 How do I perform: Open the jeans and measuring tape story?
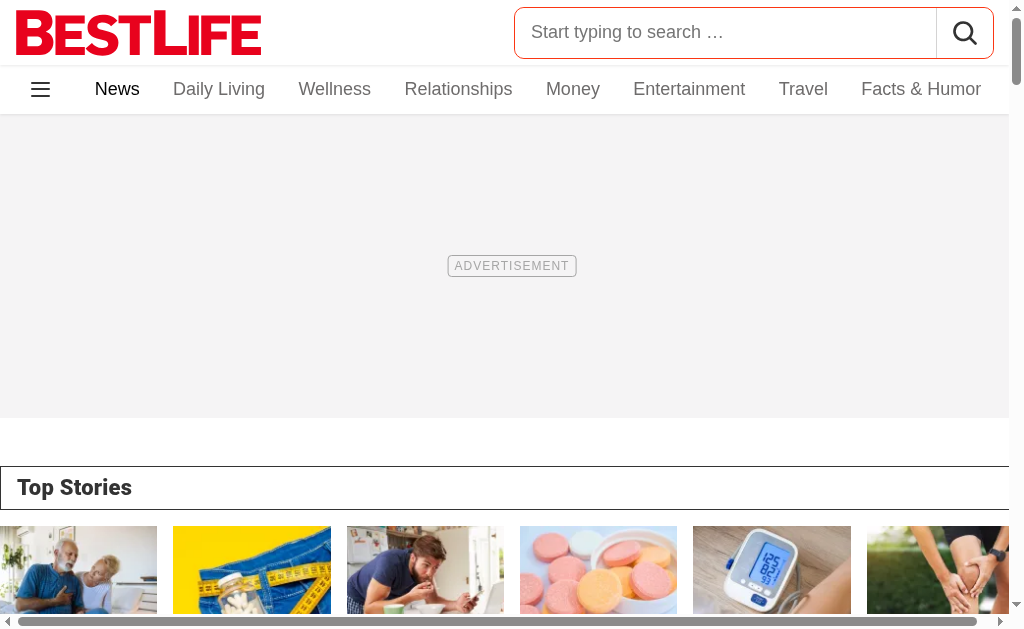pos(252,570)
